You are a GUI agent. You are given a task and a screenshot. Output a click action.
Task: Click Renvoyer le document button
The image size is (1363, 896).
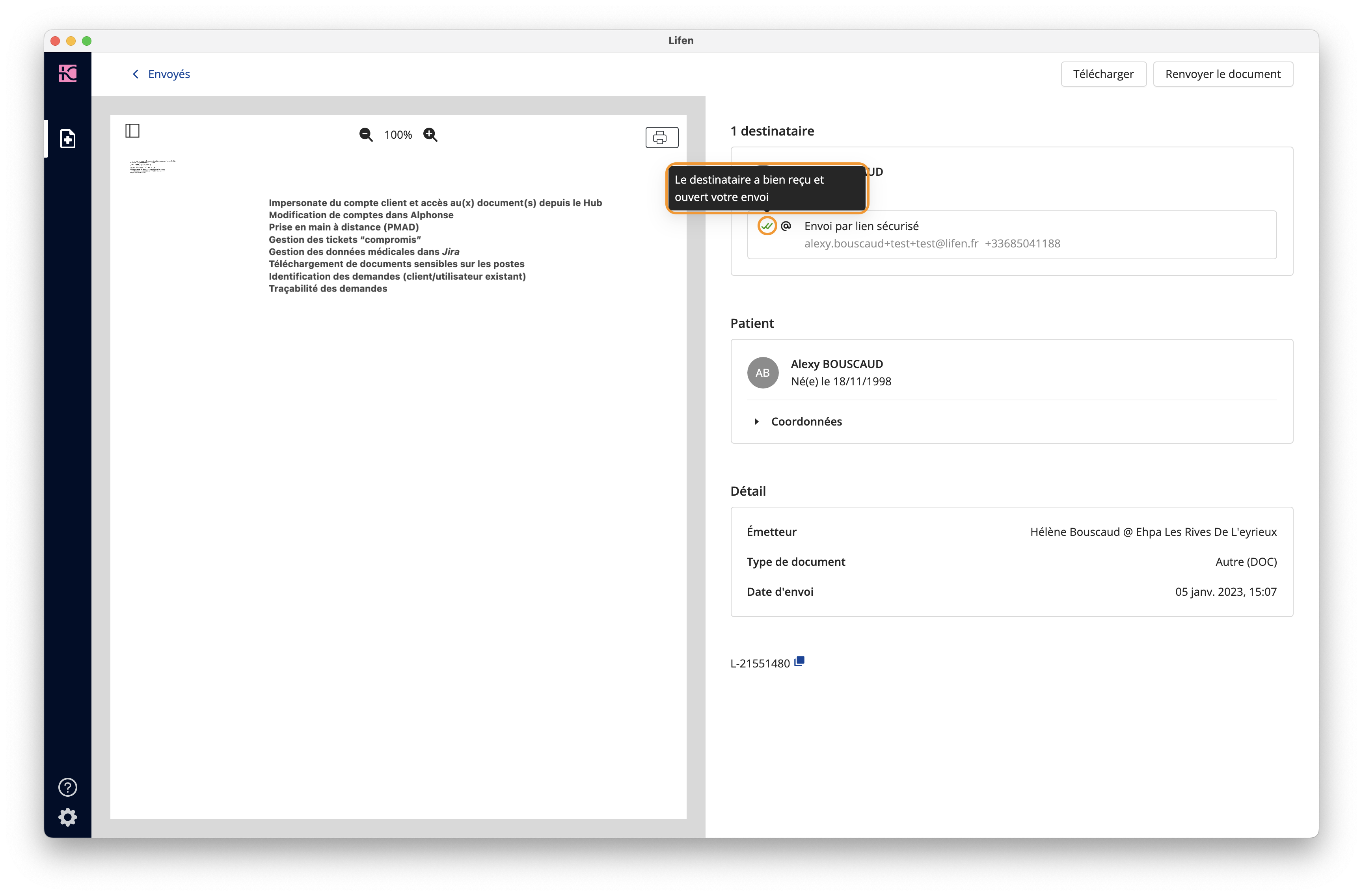point(1223,74)
